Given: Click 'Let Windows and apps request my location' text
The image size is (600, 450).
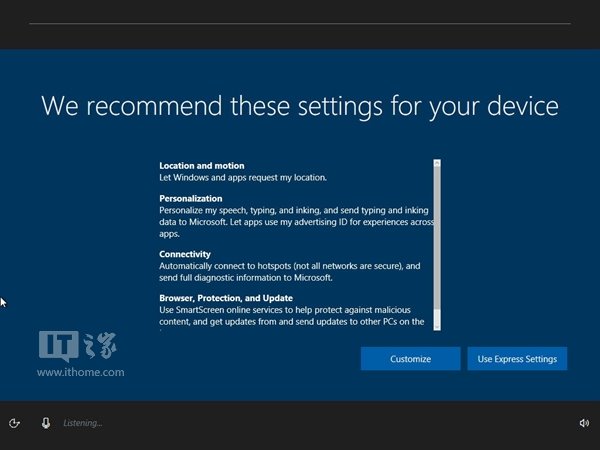Looking at the screenshot, I should point(243,178).
